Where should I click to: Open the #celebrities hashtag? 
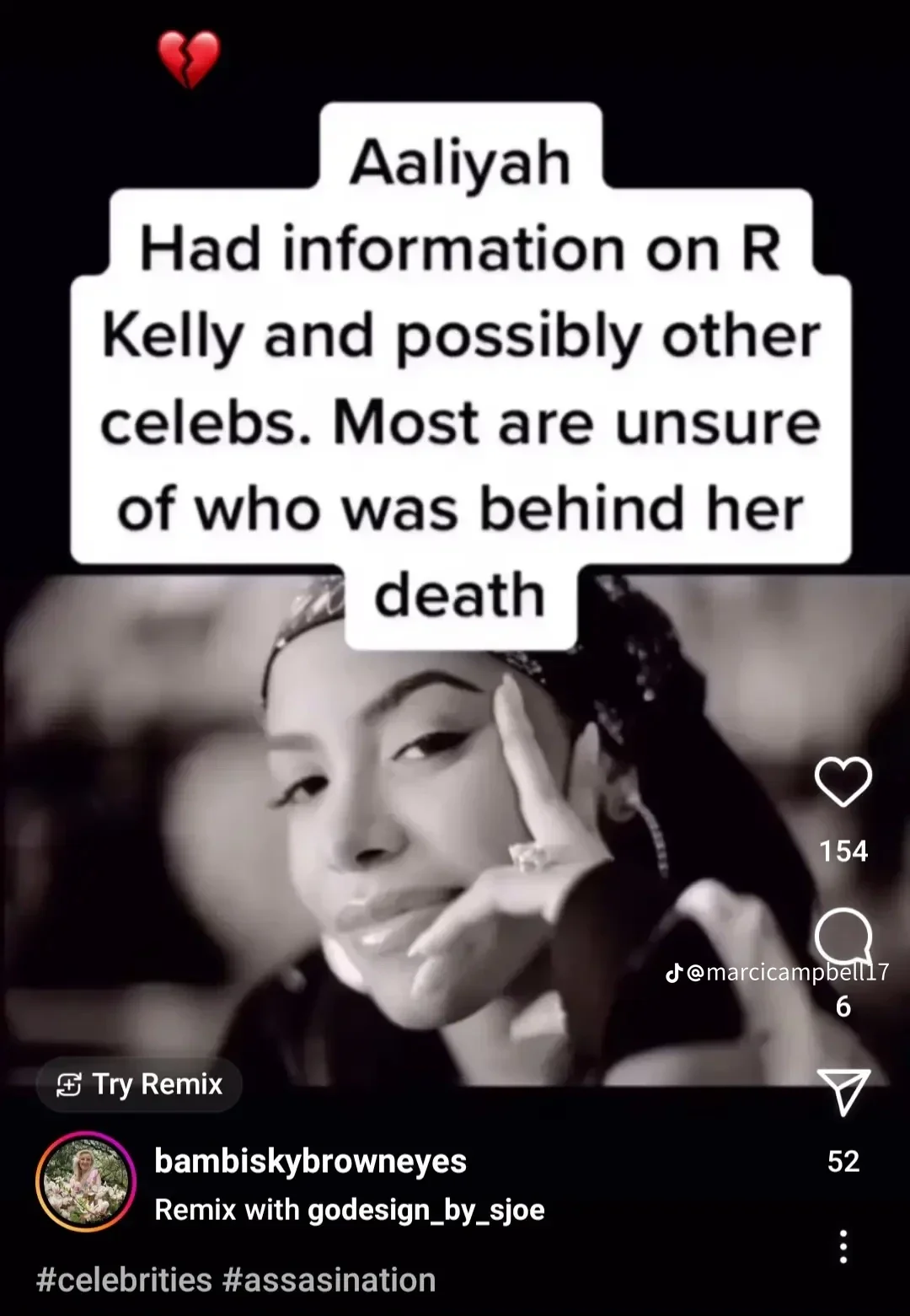[124, 1280]
